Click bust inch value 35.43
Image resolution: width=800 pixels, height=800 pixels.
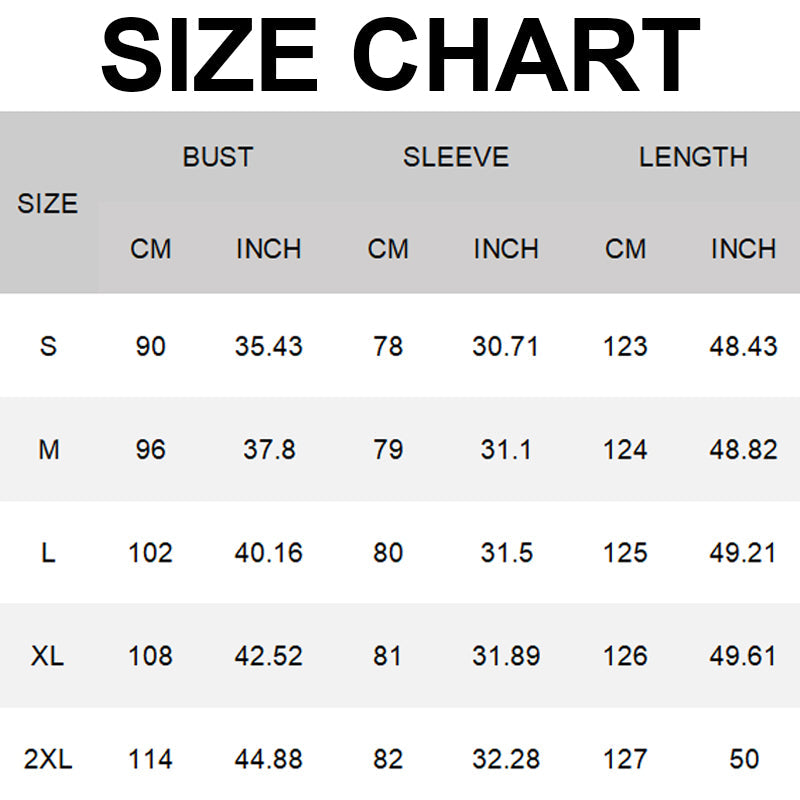268,346
